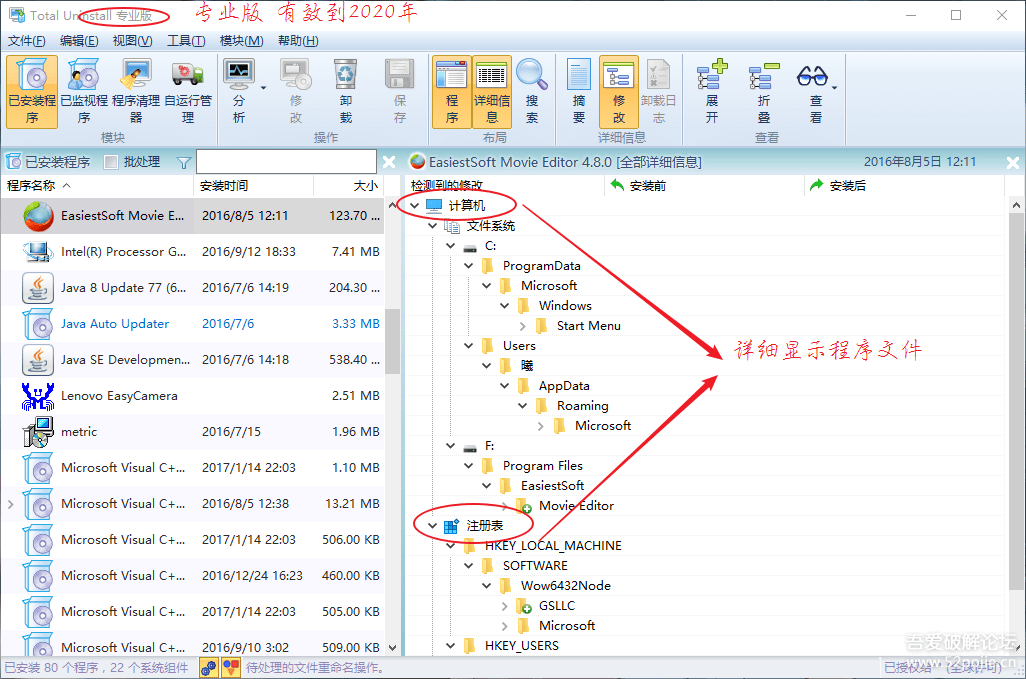Close the details panel with the X
Viewport: 1026px width, 679px height.
pyautogui.click(x=1012, y=163)
